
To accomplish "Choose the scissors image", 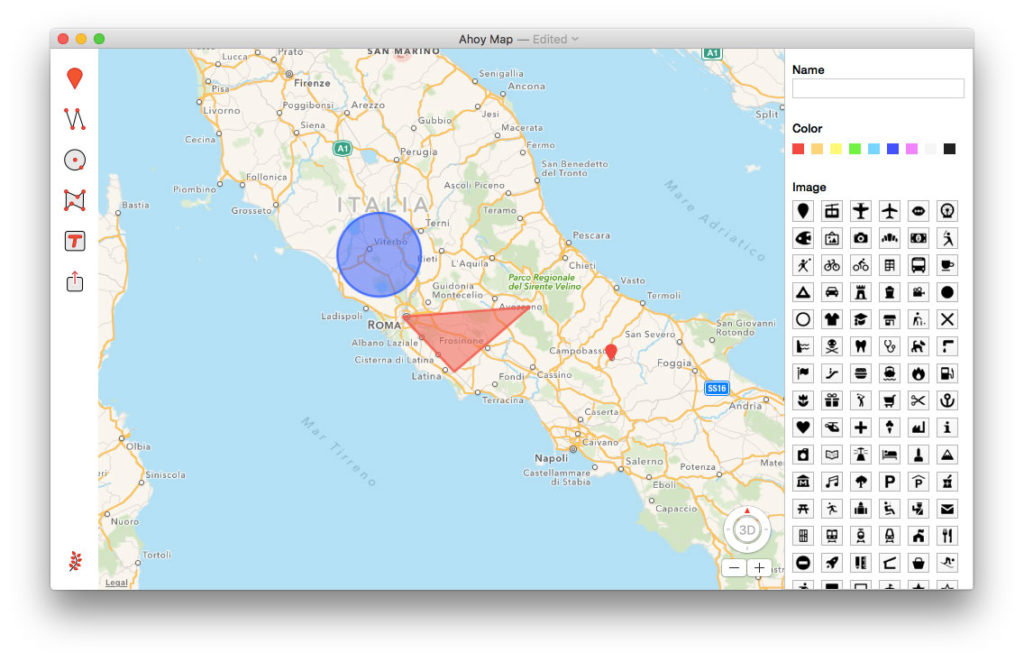I will click(918, 400).
